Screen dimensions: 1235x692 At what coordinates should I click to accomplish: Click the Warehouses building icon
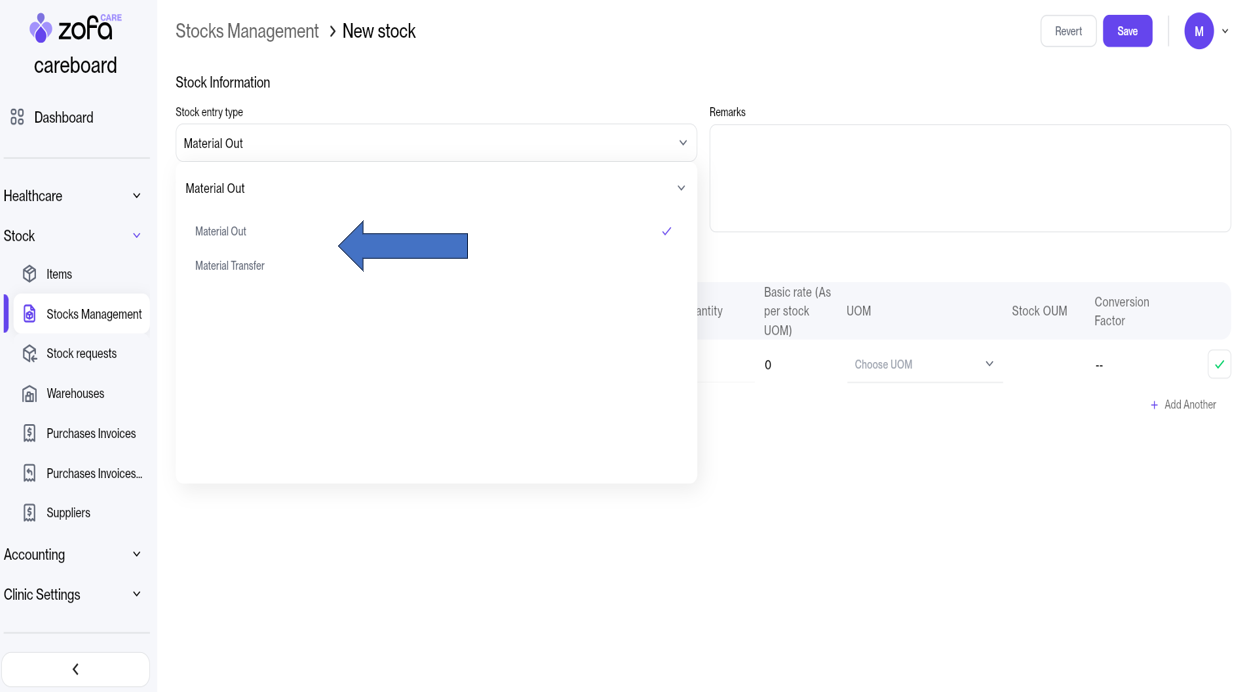coord(29,394)
